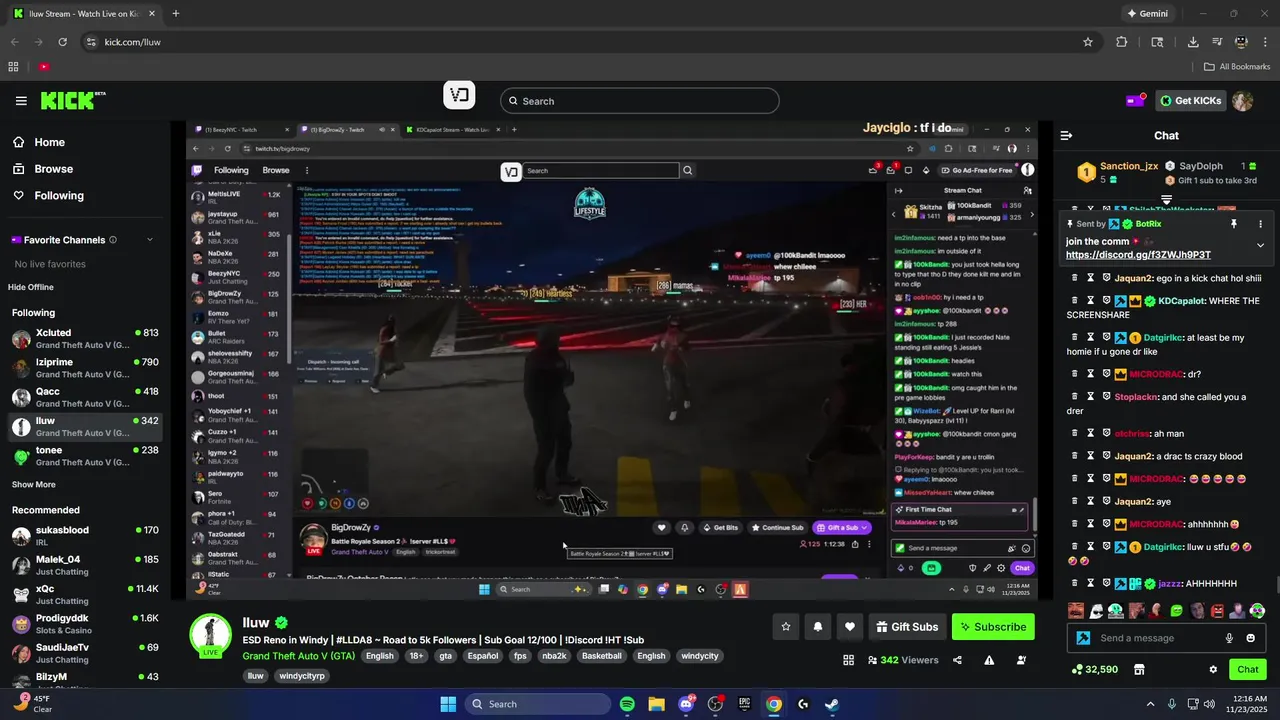The height and width of the screenshot is (720, 1280).
Task: Show hidden system tray icons chevron
Action: (1150, 704)
